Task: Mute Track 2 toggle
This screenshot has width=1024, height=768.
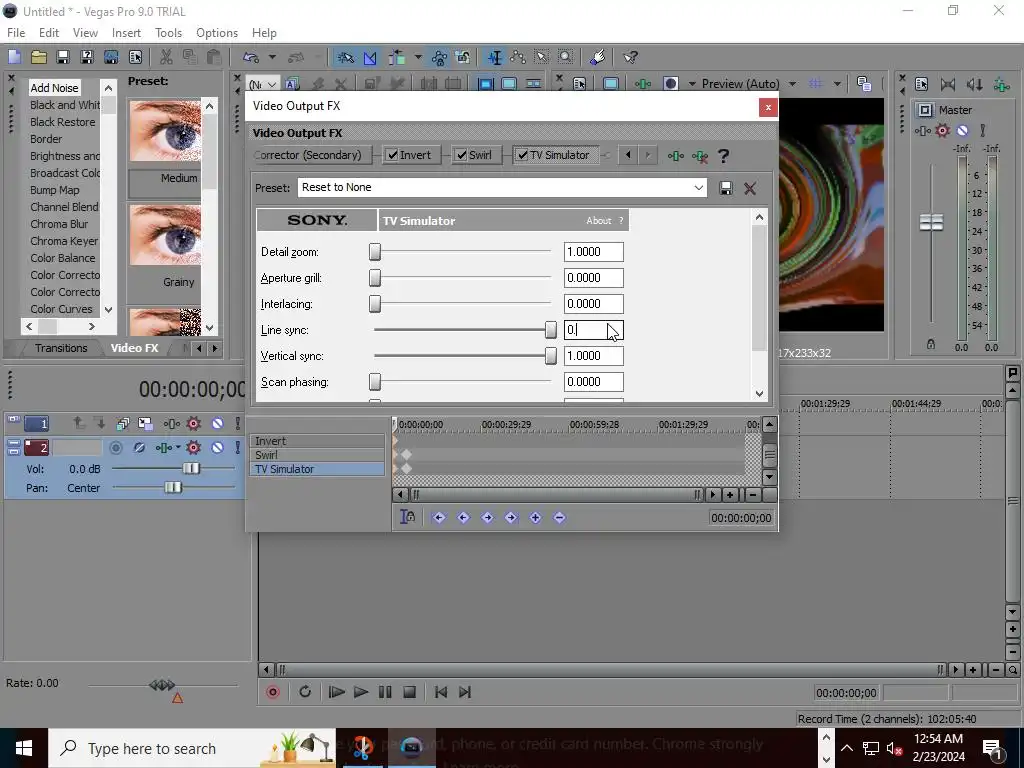Action: 217,447
